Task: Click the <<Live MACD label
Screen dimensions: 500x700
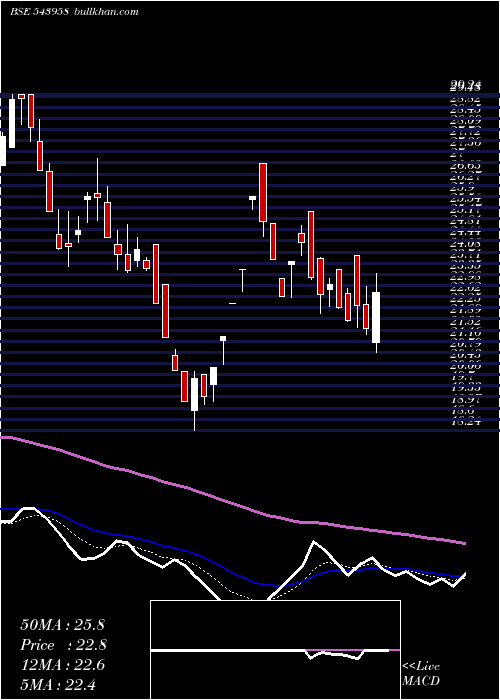Action: [x=421, y=673]
